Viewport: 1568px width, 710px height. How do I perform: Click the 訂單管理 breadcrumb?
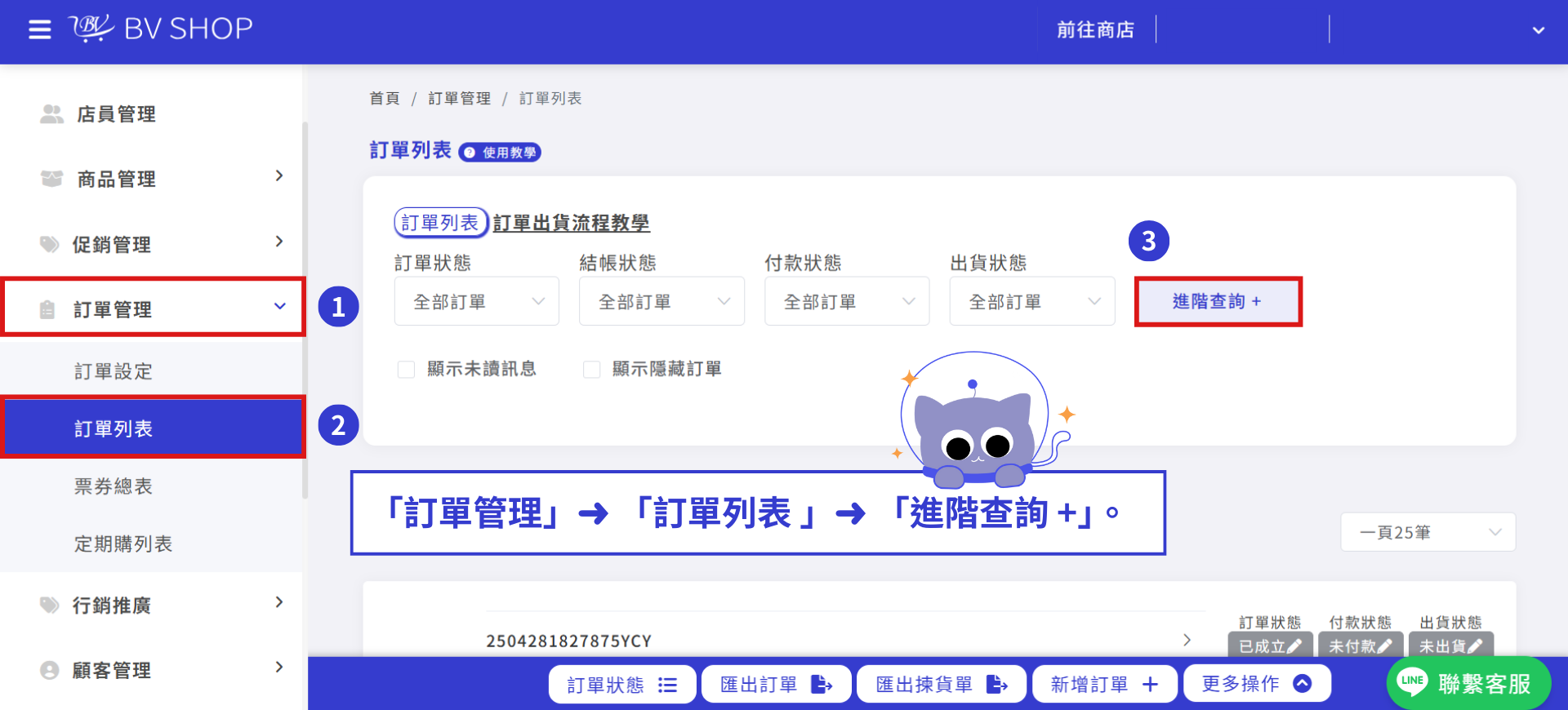click(460, 99)
